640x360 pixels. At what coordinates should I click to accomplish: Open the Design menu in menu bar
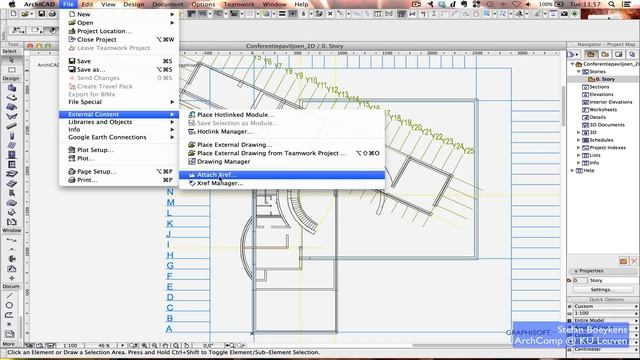[x=133, y=4]
